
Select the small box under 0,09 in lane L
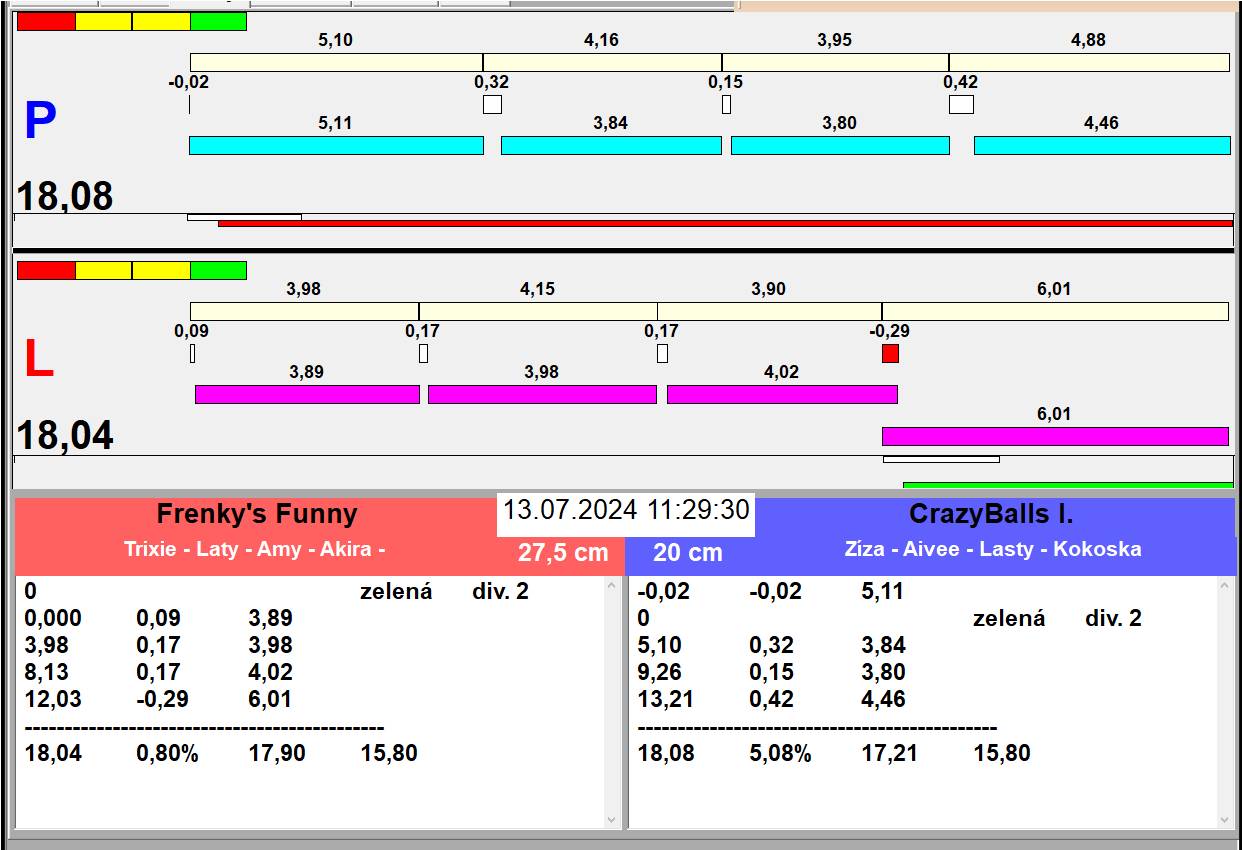click(x=192, y=353)
